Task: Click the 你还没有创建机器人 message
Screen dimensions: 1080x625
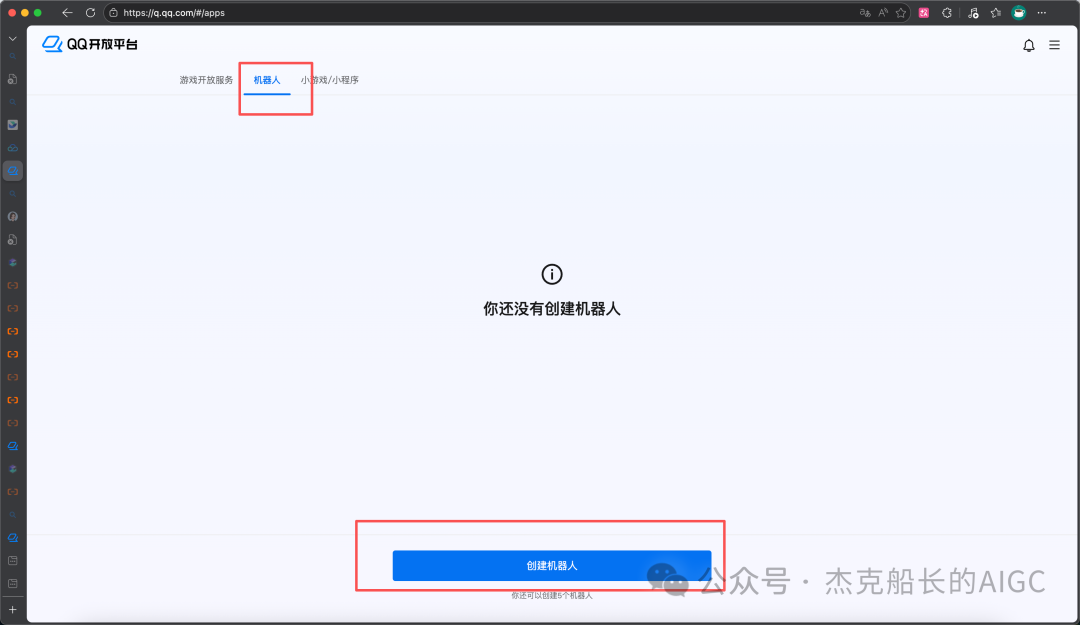Action: tap(552, 309)
